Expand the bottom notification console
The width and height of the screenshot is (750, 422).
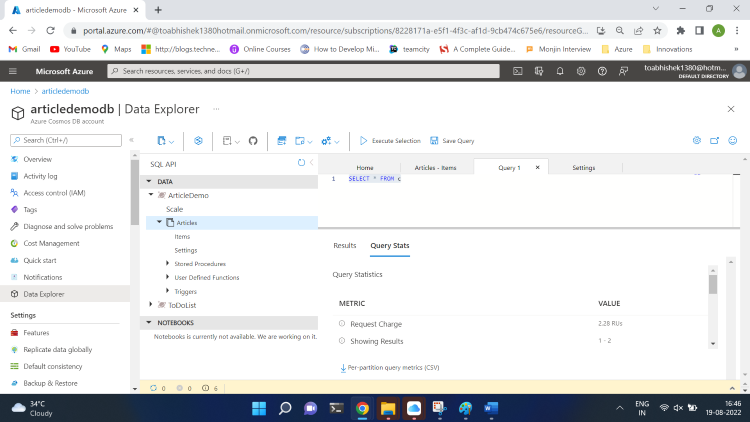(x=732, y=388)
